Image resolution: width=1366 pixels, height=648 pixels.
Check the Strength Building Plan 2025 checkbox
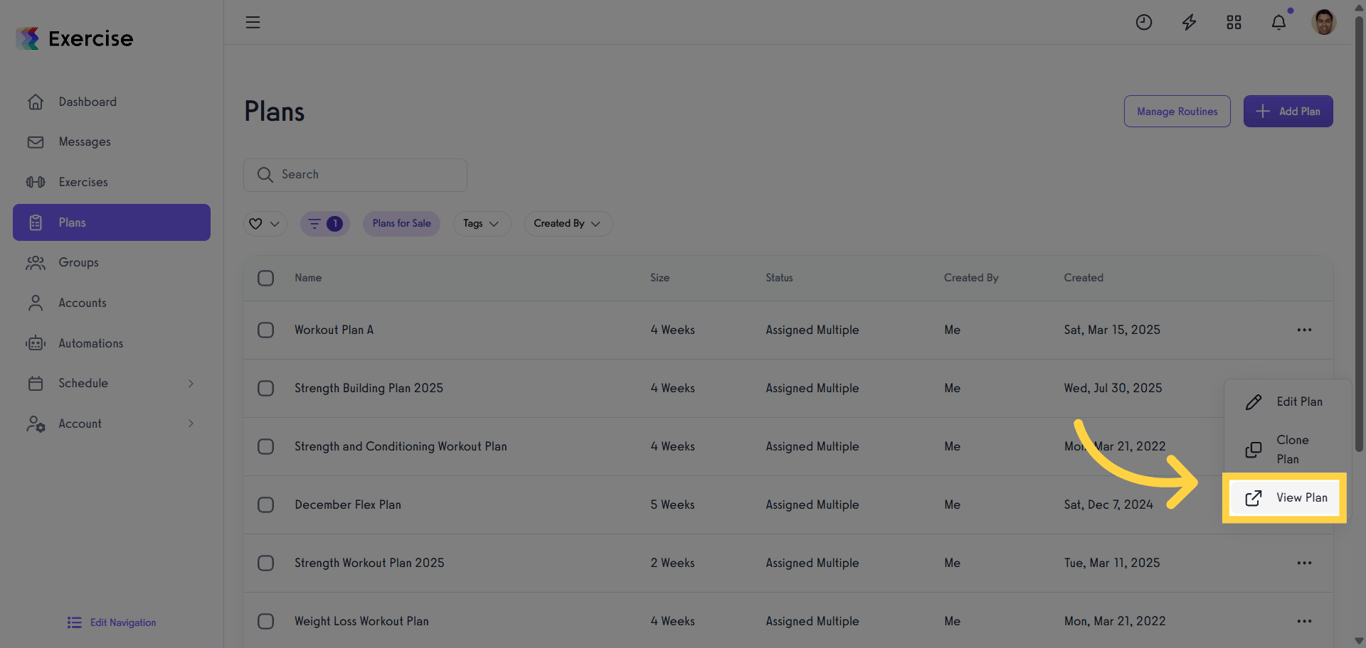(265, 388)
